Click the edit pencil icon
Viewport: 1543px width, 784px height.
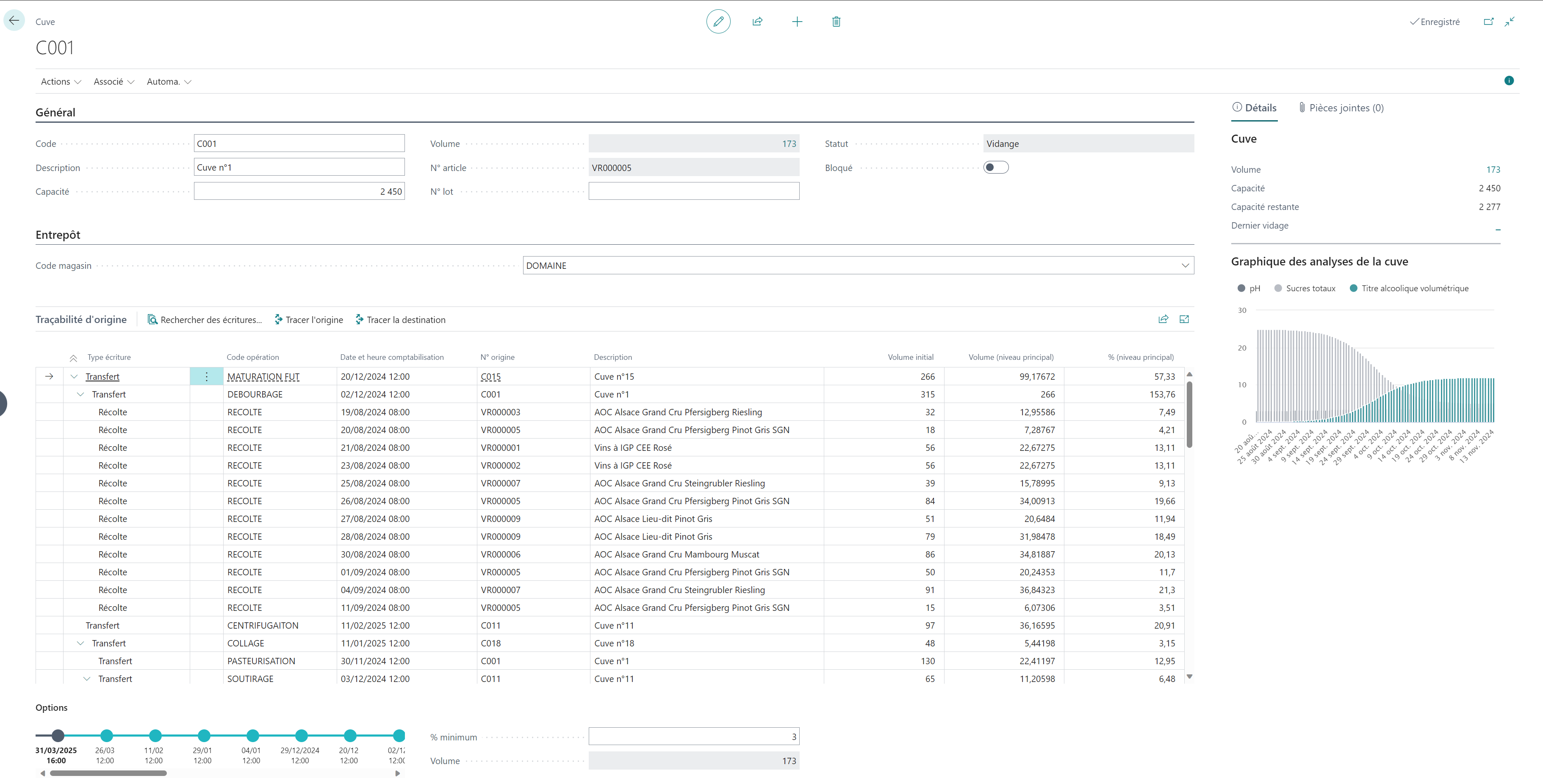(x=718, y=22)
